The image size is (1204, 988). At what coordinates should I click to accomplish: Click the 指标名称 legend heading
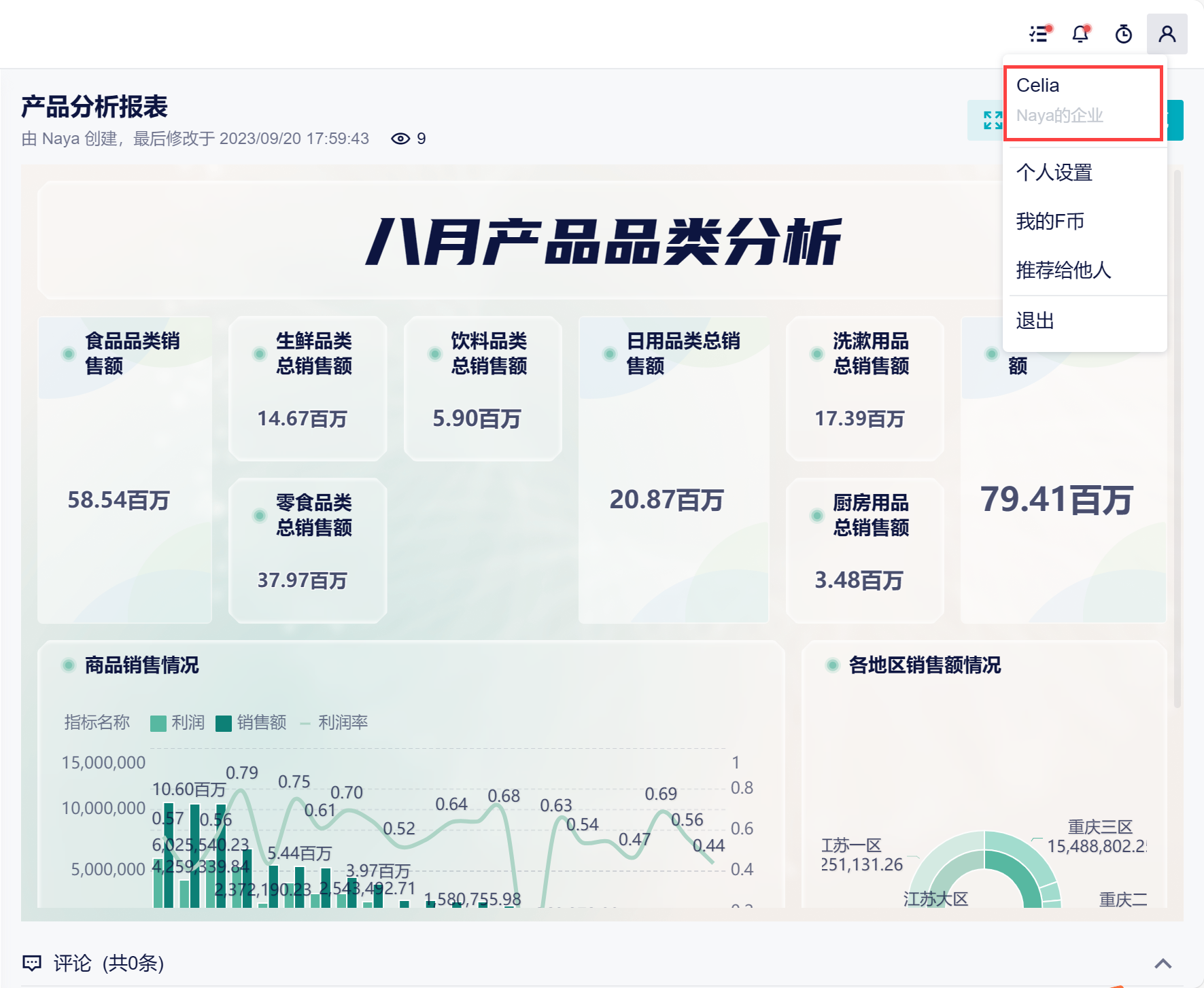point(97,722)
